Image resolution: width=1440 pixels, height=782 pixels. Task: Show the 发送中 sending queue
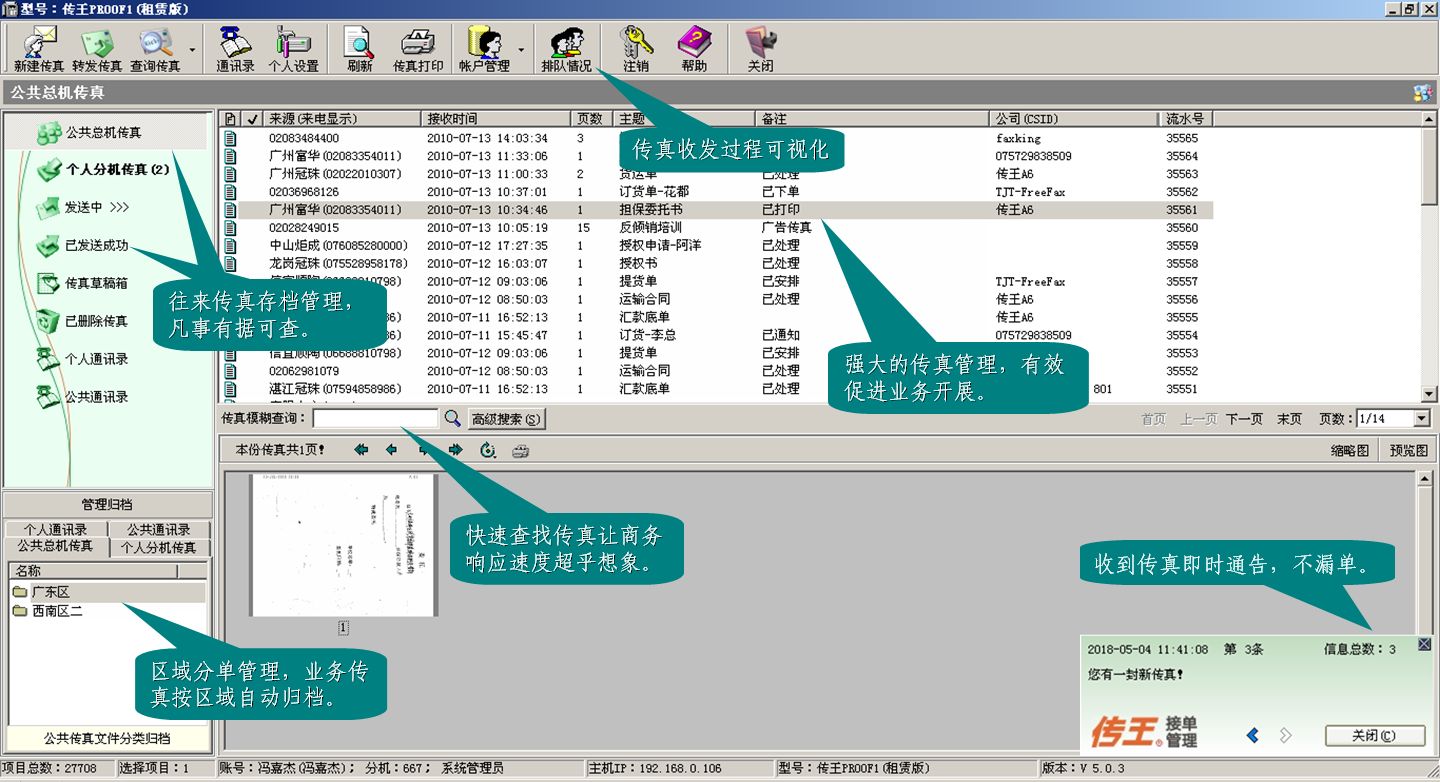[x=83, y=208]
